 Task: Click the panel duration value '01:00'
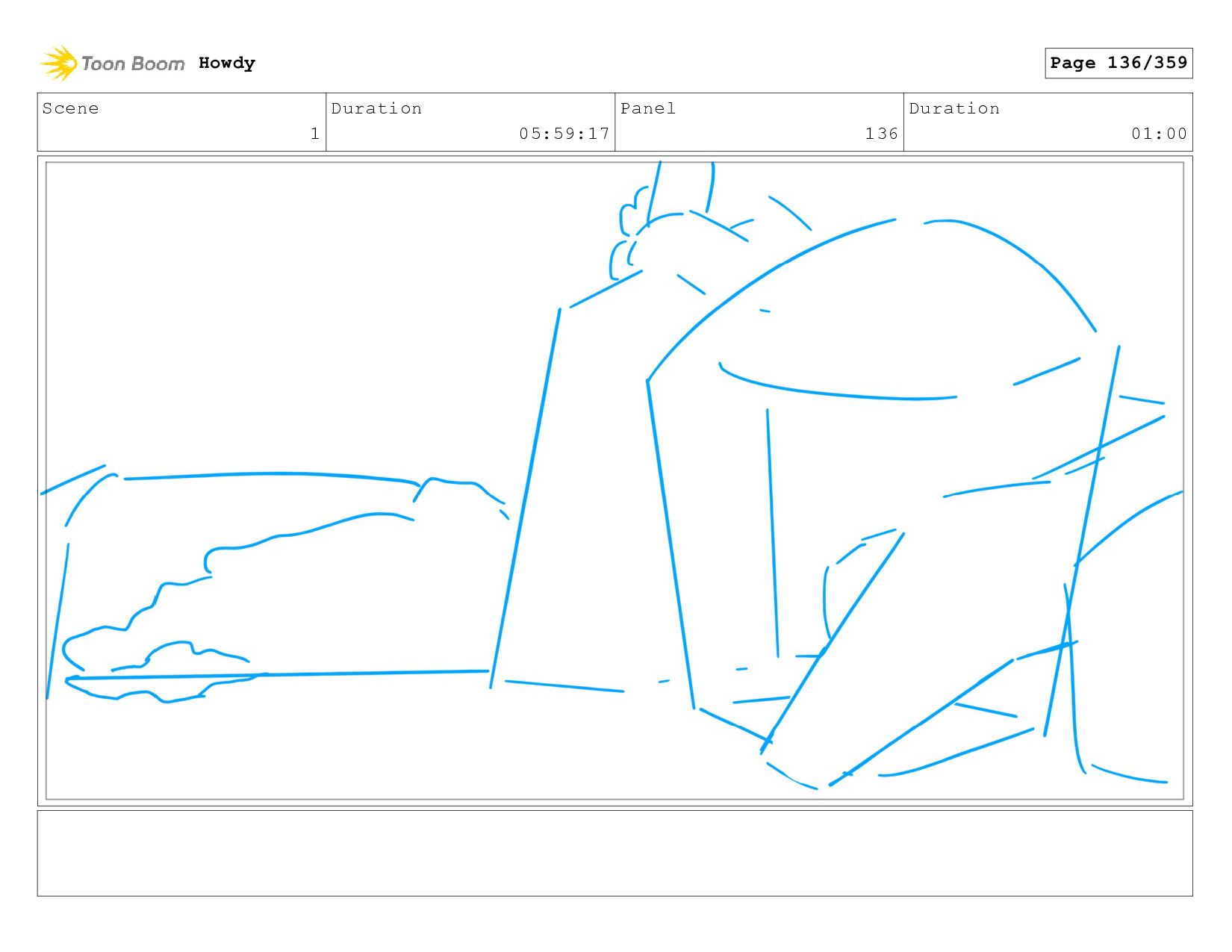click(x=1159, y=134)
